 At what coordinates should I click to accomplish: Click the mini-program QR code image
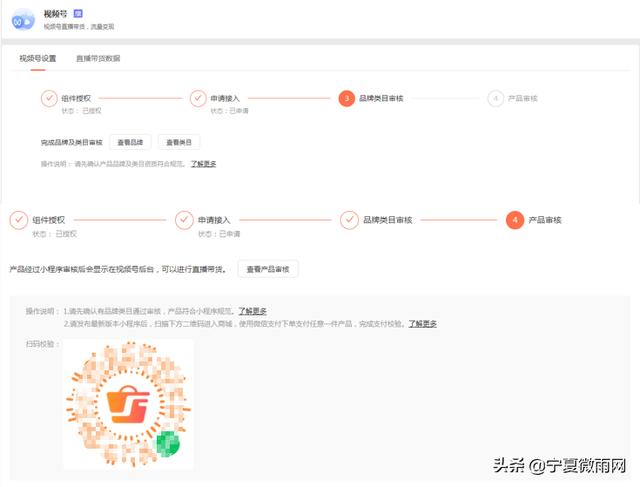click(x=129, y=404)
